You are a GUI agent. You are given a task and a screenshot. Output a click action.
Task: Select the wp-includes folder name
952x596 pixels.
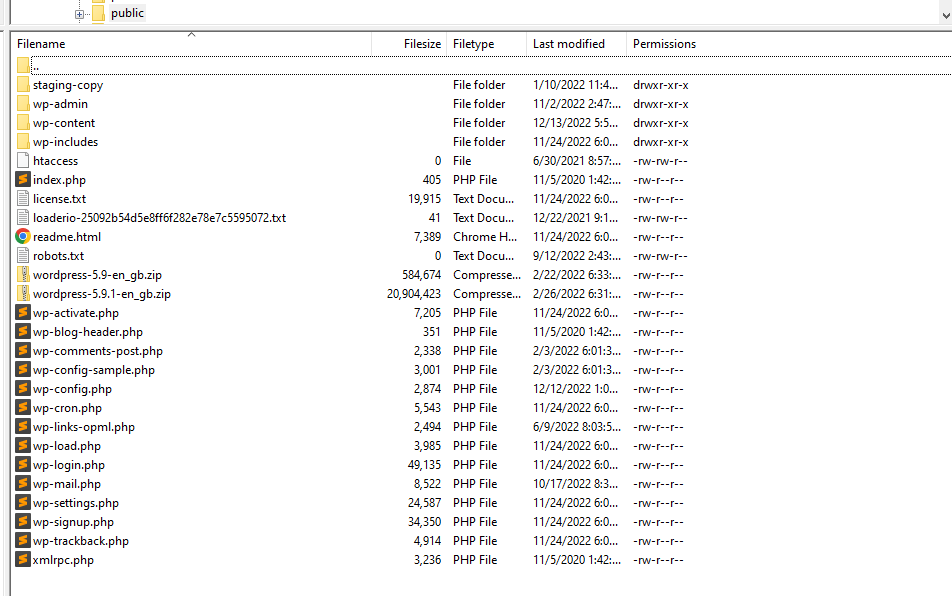click(66, 141)
